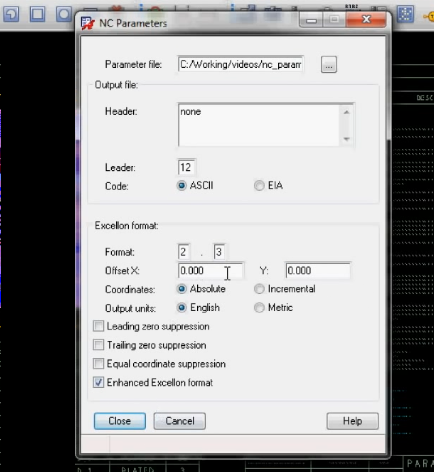Screen dimensions: 434x472
Task: Close NC Parameters with the X button
Action: click(x=366, y=20)
